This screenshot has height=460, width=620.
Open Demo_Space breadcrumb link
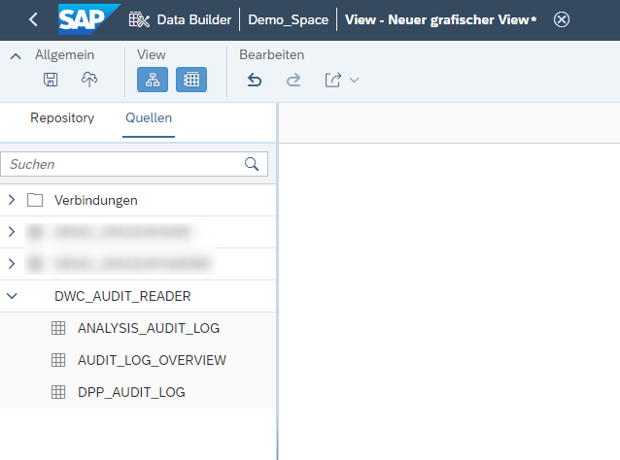coord(288,20)
